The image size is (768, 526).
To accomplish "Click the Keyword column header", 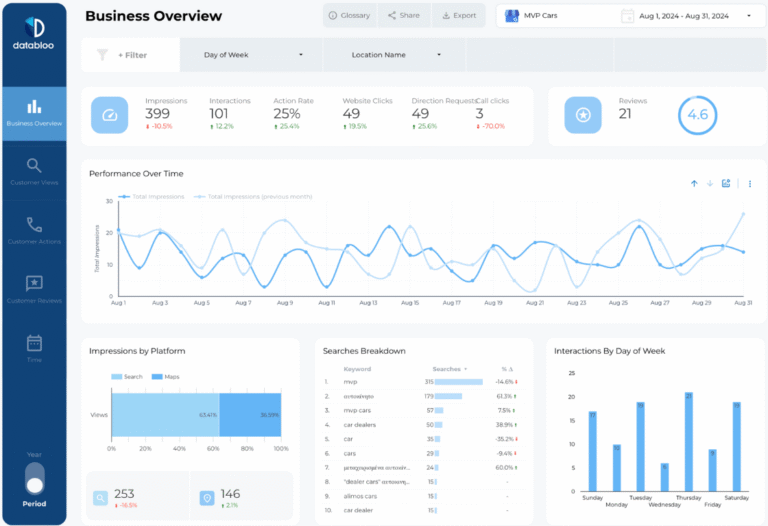I will pos(357,369).
